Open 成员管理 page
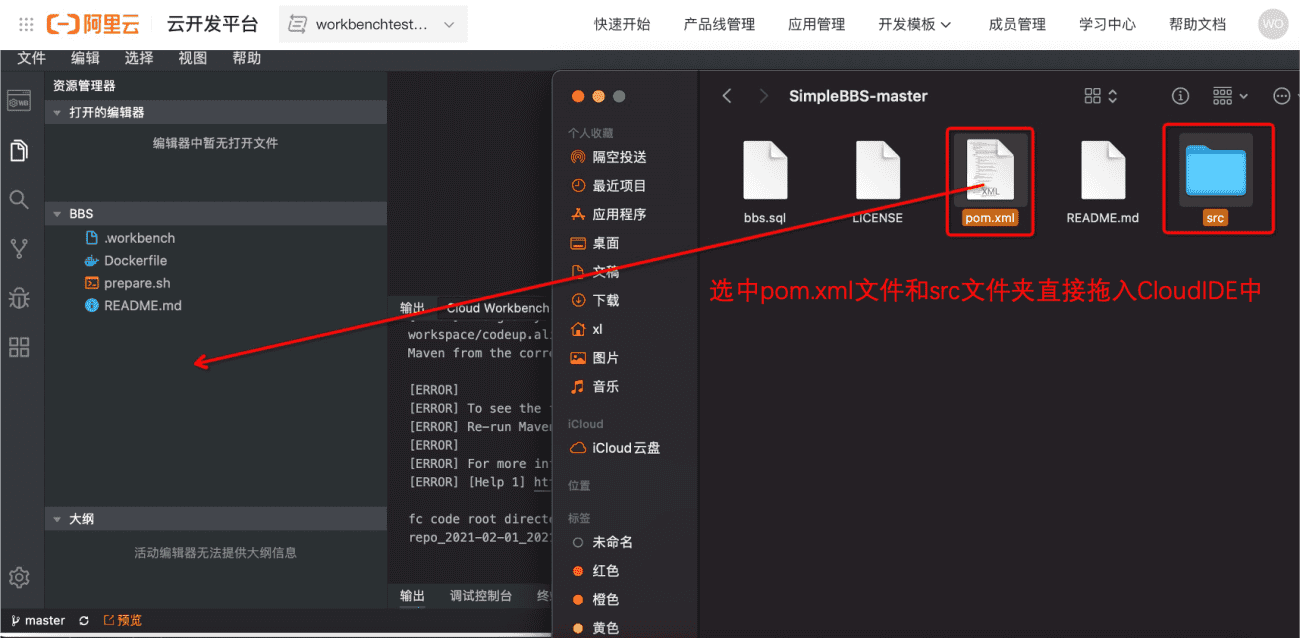Viewport: 1300px width, 638px height. pos(1017,24)
